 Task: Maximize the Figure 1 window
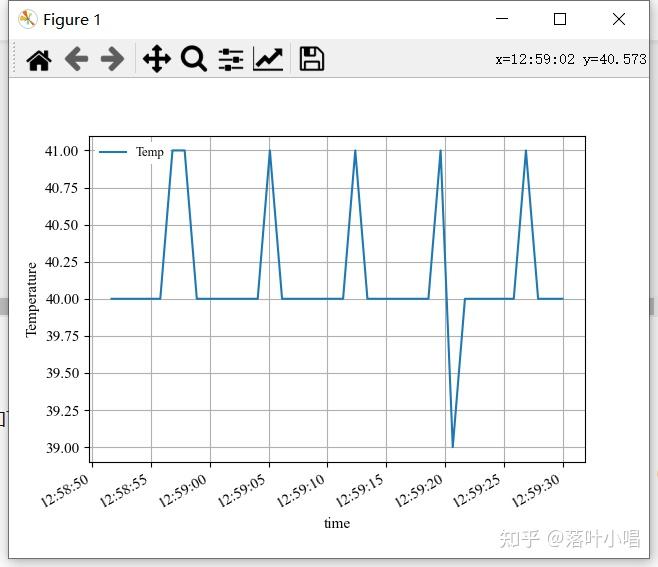pos(560,19)
